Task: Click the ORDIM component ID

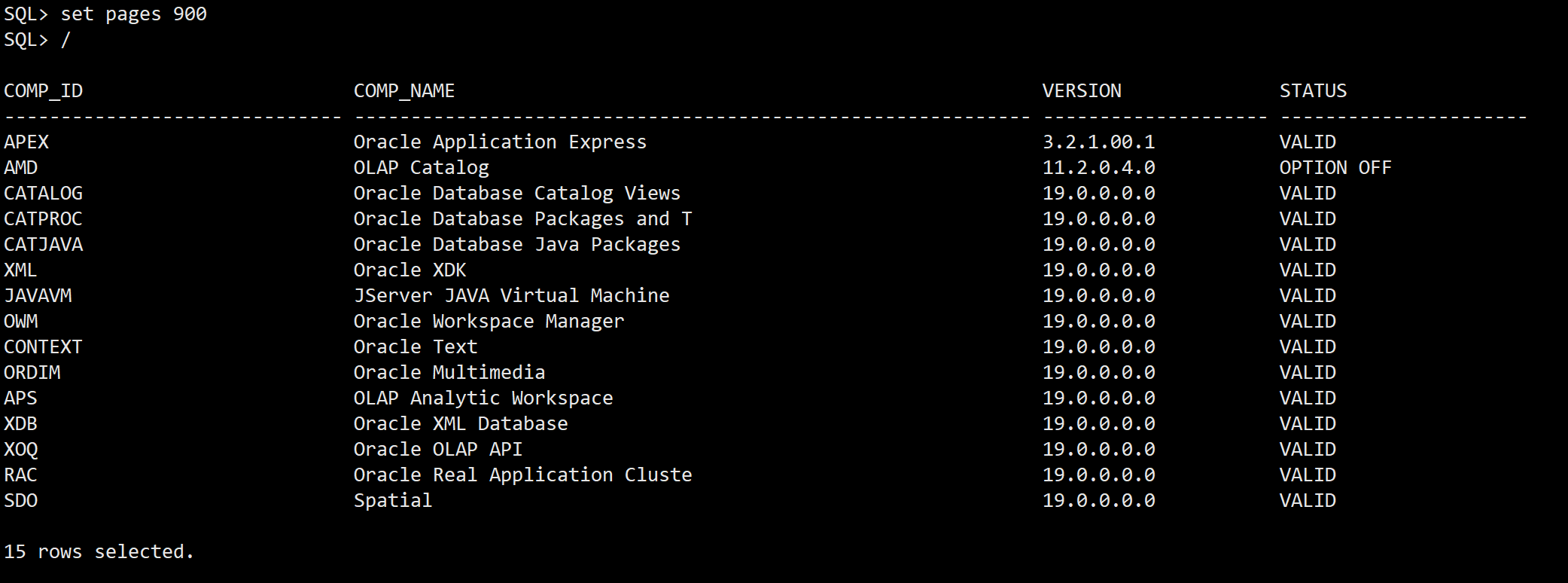Action: click(x=32, y=373)
